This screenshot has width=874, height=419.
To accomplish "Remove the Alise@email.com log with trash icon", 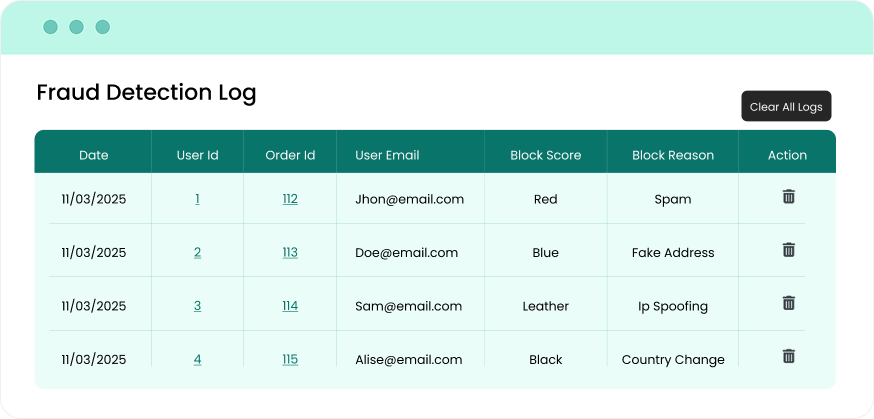I will [x=788, y=356].
